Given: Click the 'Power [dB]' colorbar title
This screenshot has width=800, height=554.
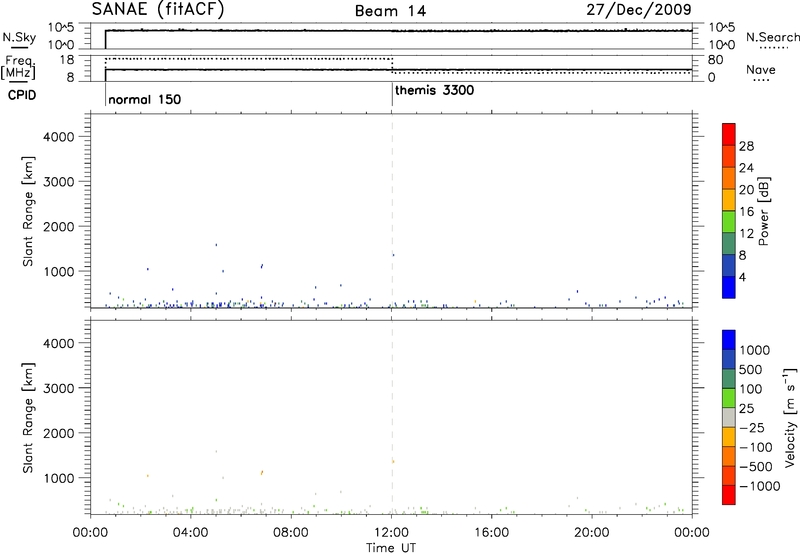Looking at the screenshot, I should (x=764, y=211).
